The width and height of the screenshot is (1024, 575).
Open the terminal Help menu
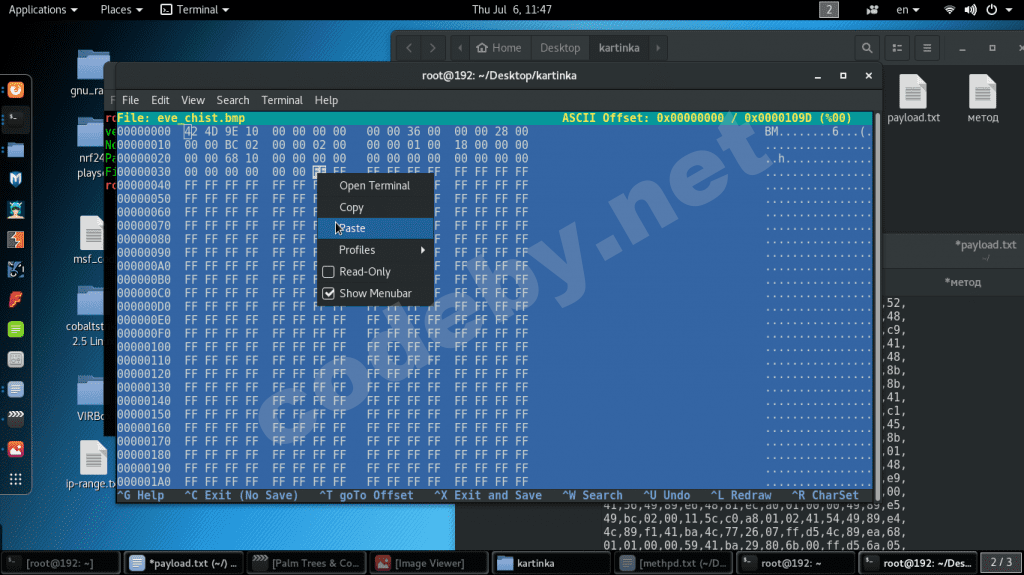click(x=326, y=100)
